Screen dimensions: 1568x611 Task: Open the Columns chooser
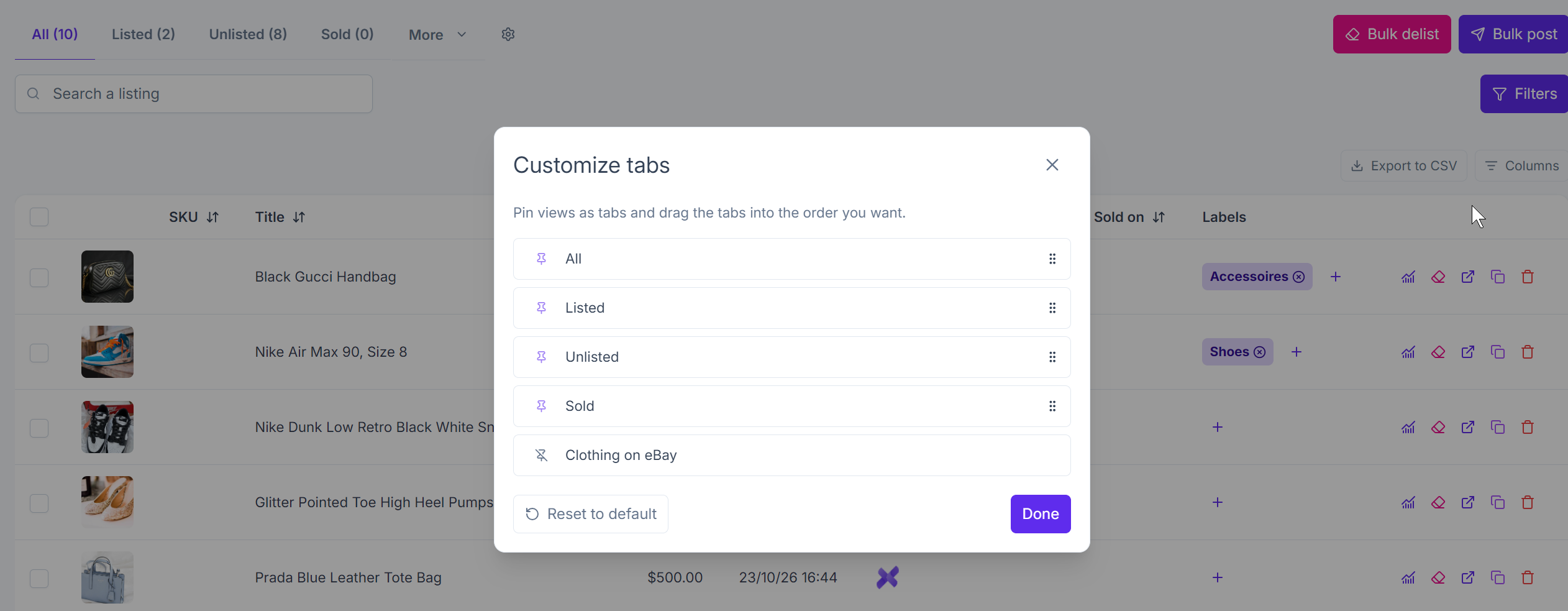(x=1521, y=166)
